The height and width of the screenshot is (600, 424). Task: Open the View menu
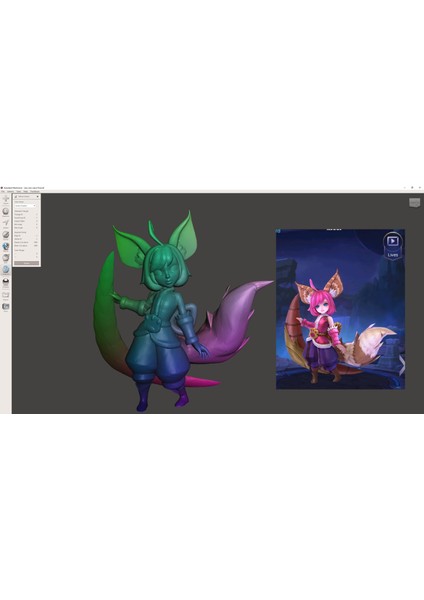pos(18,191)
